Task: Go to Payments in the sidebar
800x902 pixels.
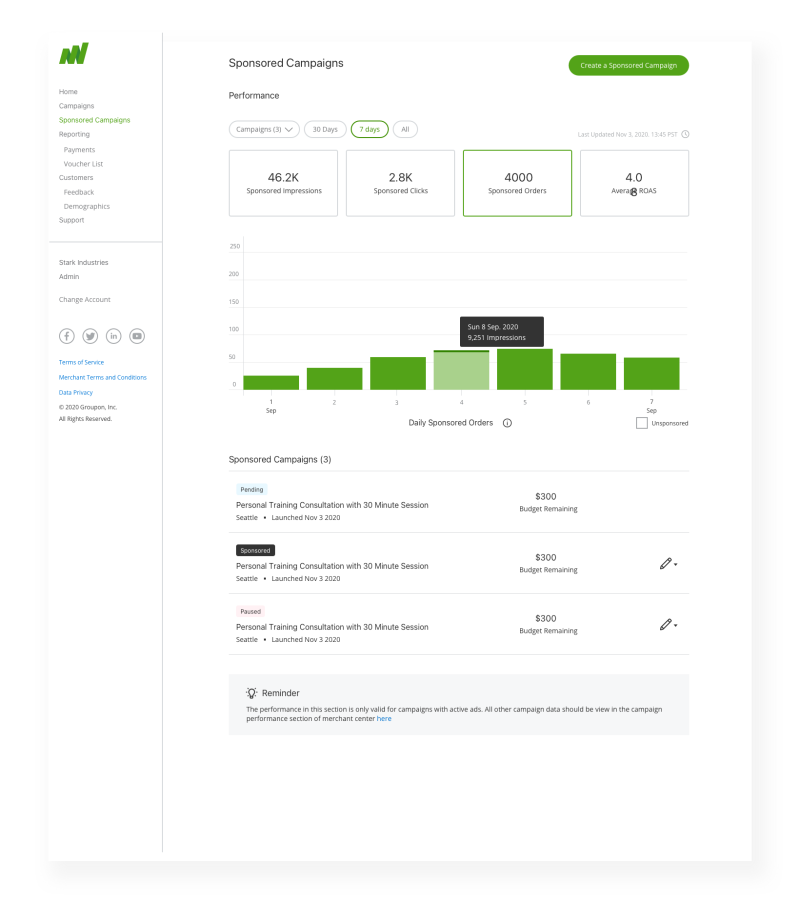Action: click(79, 150)
